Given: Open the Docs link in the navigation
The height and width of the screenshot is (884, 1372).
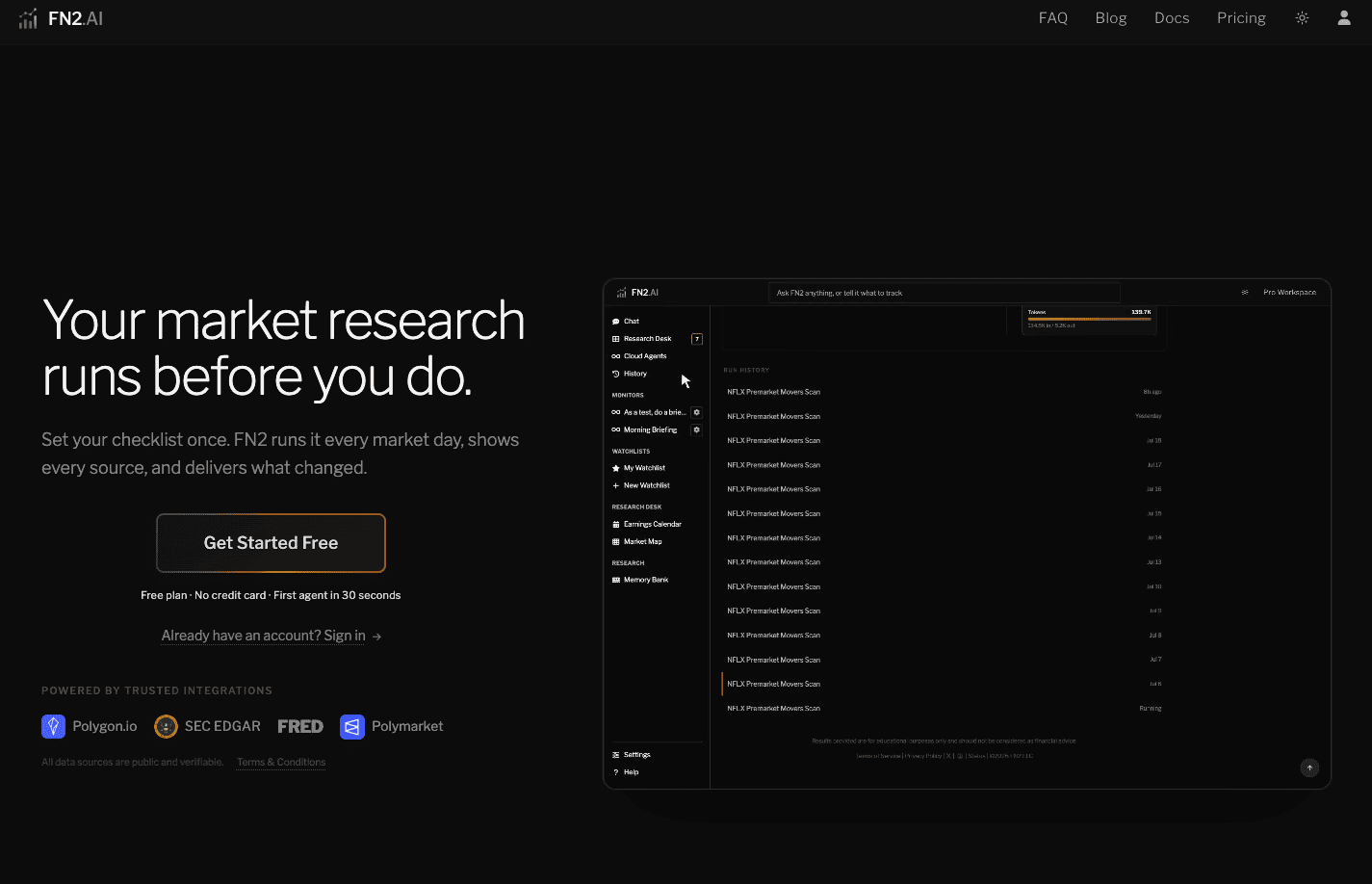Looking at the screenshot, I should point(1172,18).
